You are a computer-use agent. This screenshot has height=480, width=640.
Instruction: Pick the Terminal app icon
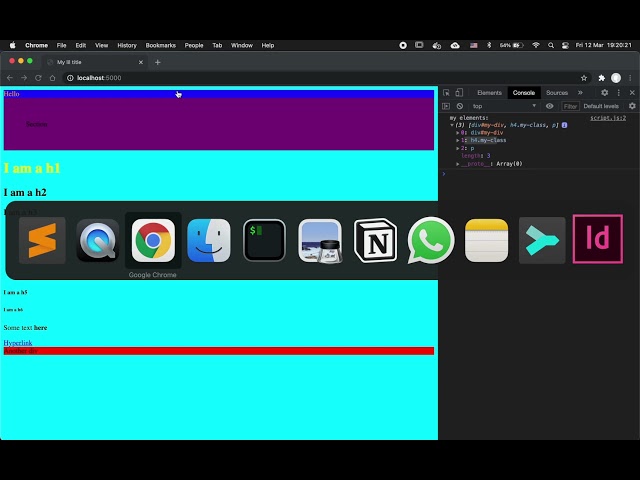click(264, 241)
